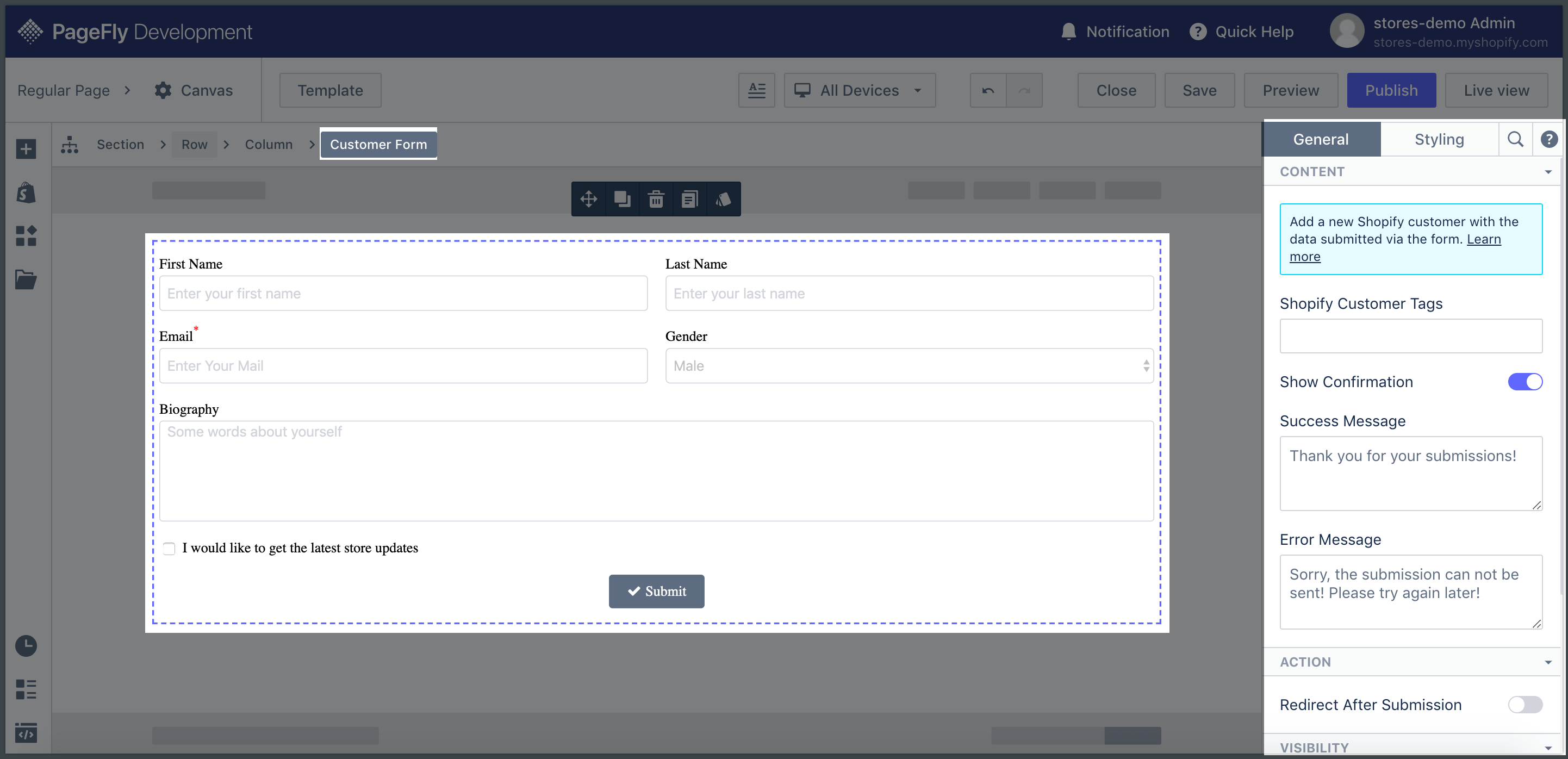The image size is (1568, 759).
Task: Click the user avatar icon
Action: tap(1347, 31)
